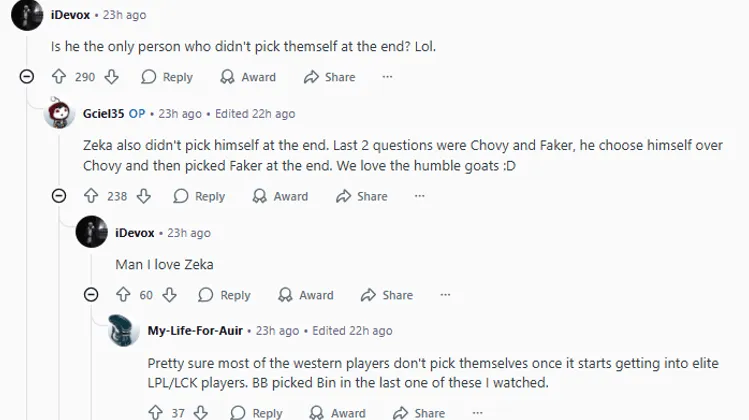Open more options on Gciel35's comment
Image resolution: width=749 pixels, height=420 pixels.
tap(419, 196)
